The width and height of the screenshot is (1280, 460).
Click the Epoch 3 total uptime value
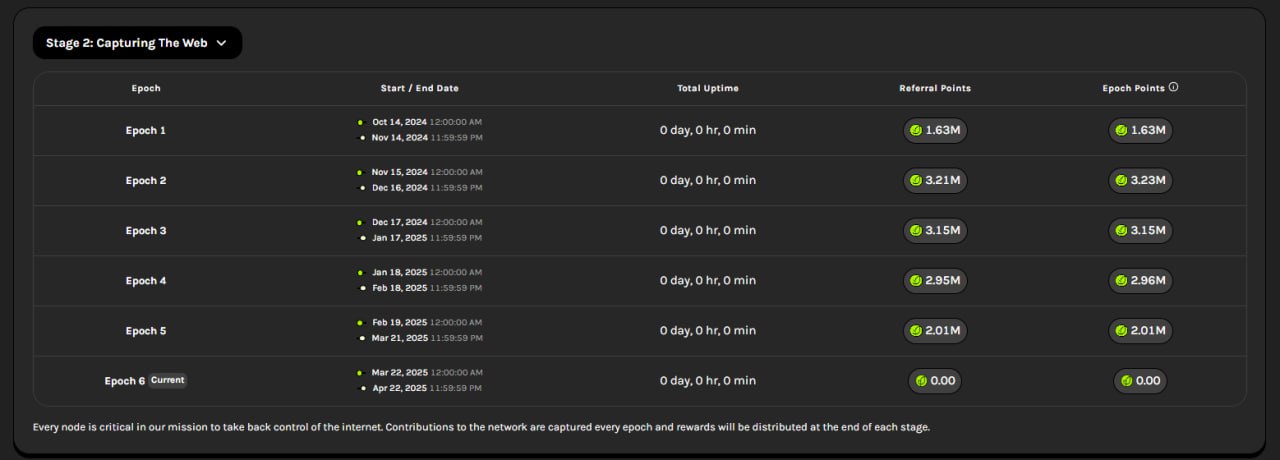(708, 231)
